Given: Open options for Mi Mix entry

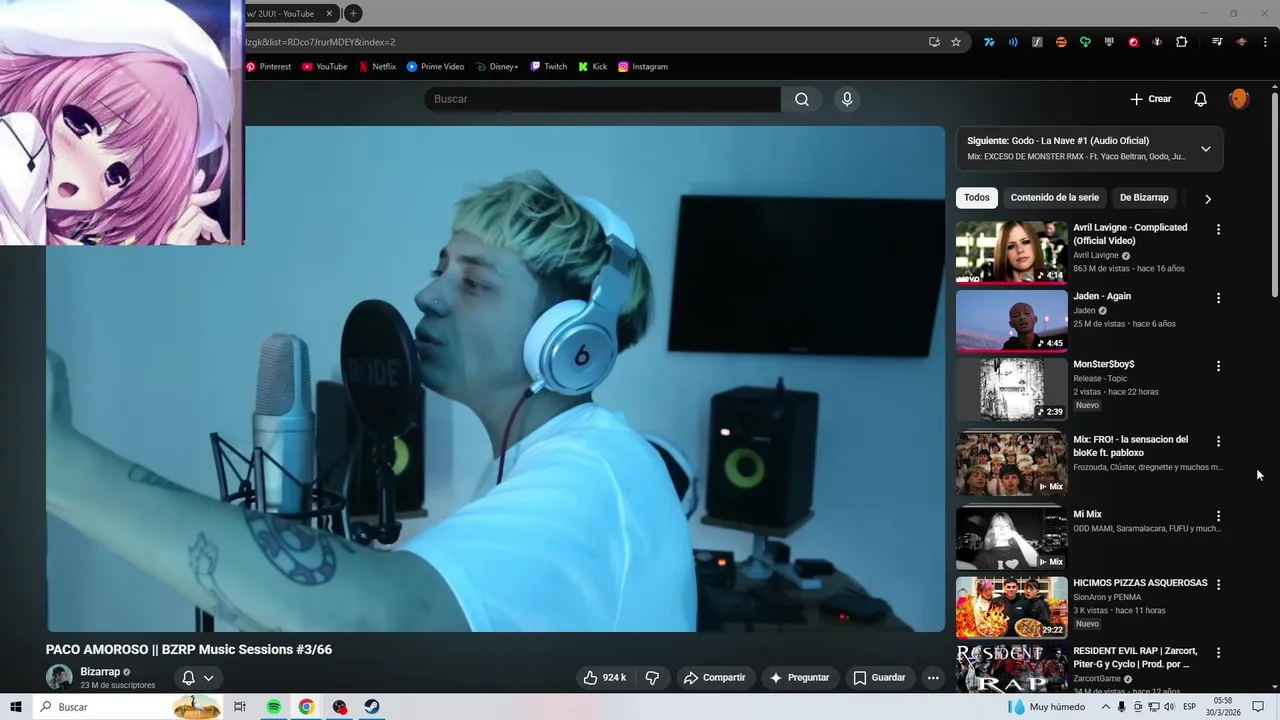Looking at the screenshot, I should (x=1218, y=516).
